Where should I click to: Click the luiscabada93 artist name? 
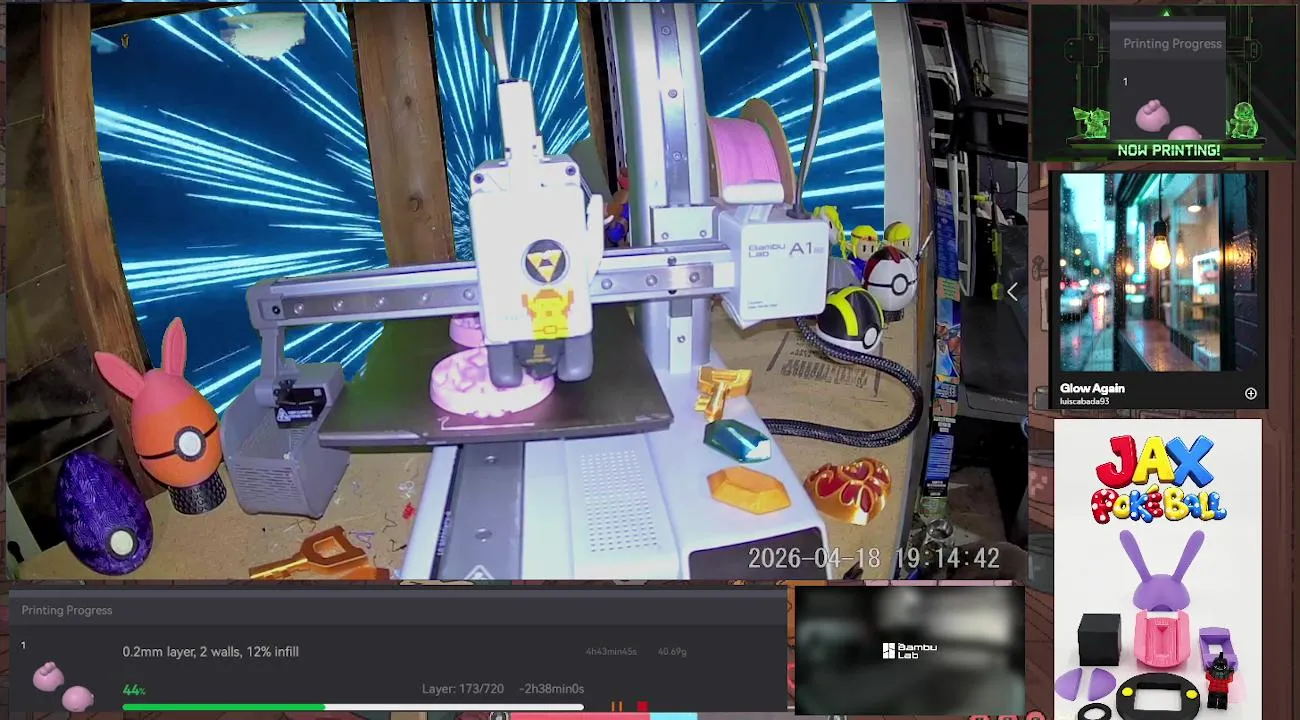click(1084, 402)
